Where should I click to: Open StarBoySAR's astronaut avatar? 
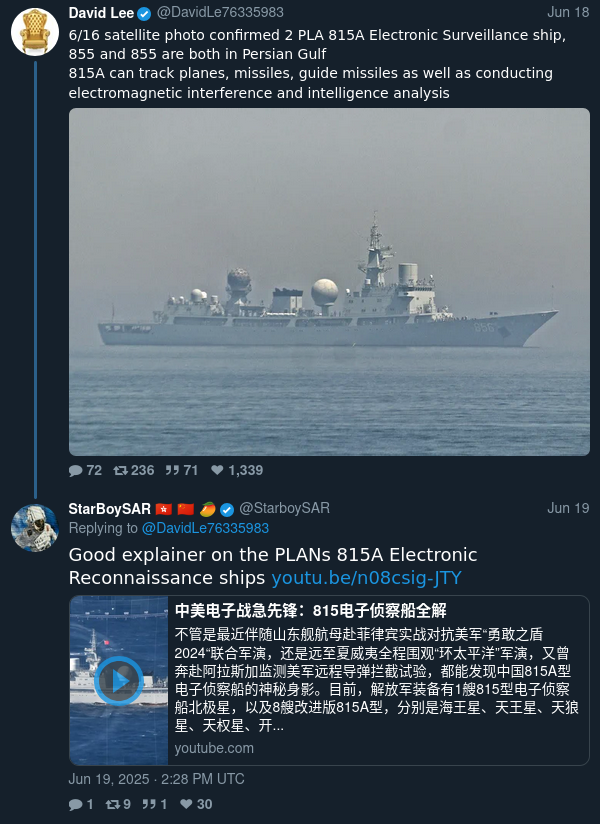coord(35,528)
